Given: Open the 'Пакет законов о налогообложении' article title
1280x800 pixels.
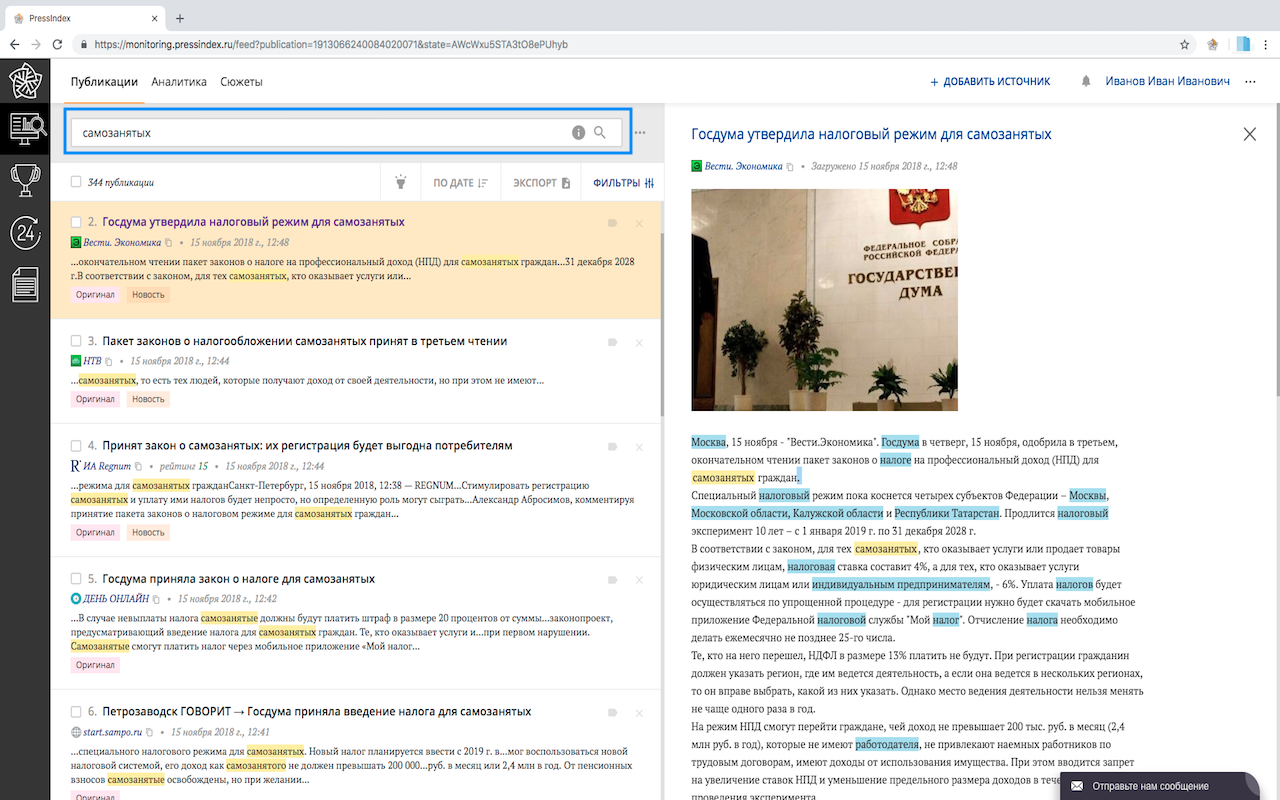Looking at the screenshot, I should click(x=304, y=341).
